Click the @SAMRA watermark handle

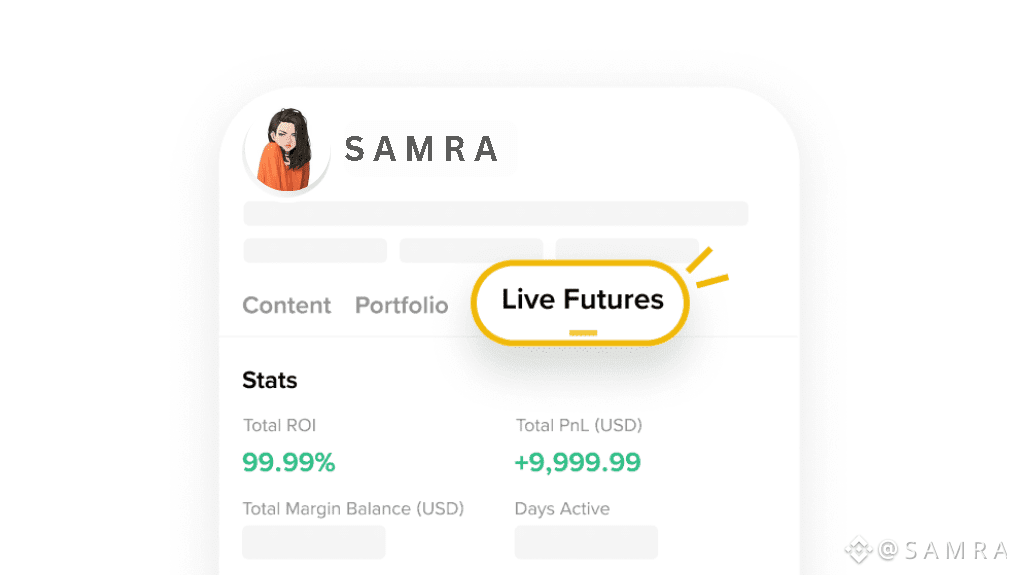[944, 549]
